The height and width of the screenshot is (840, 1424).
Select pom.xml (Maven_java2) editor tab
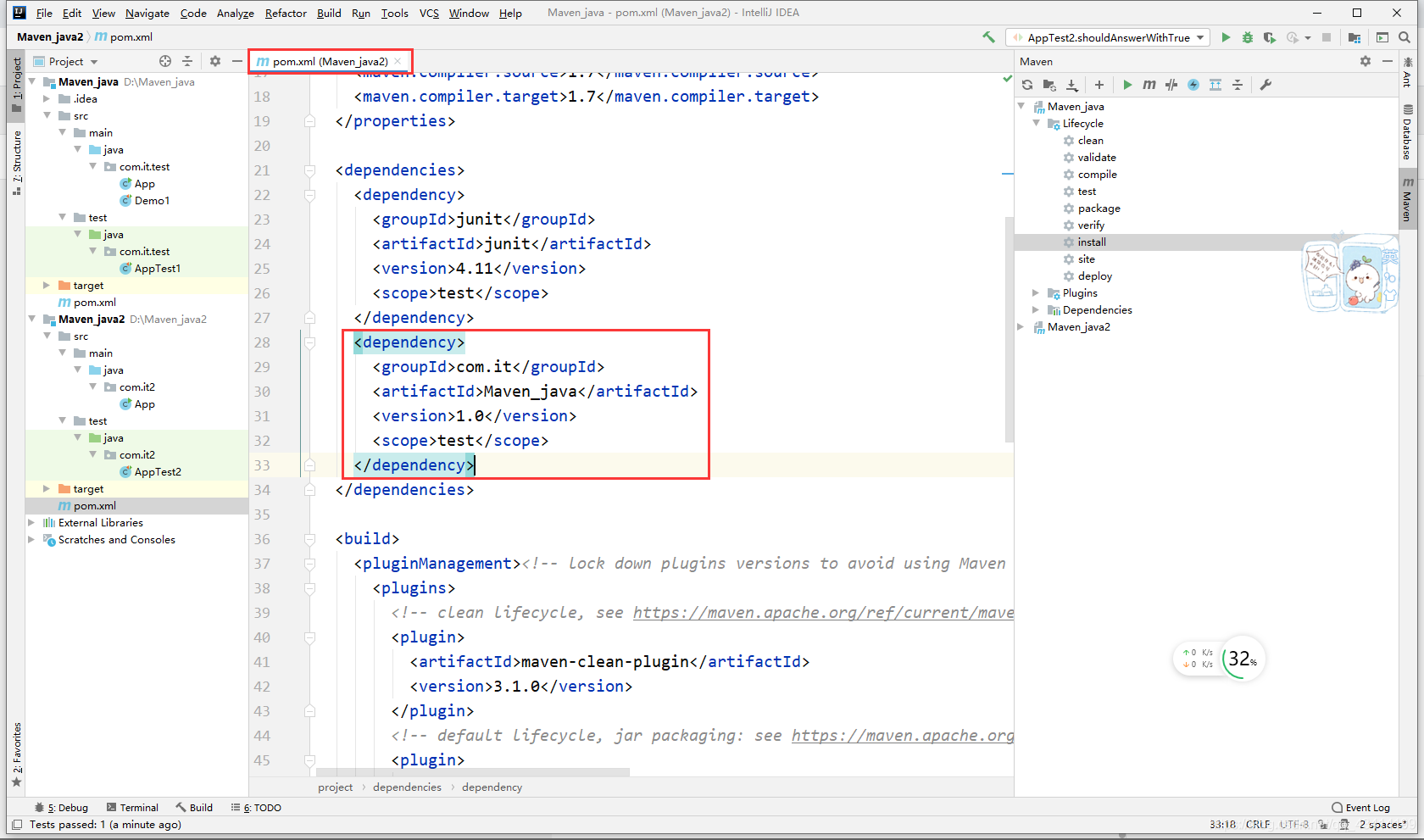[330, 61]
